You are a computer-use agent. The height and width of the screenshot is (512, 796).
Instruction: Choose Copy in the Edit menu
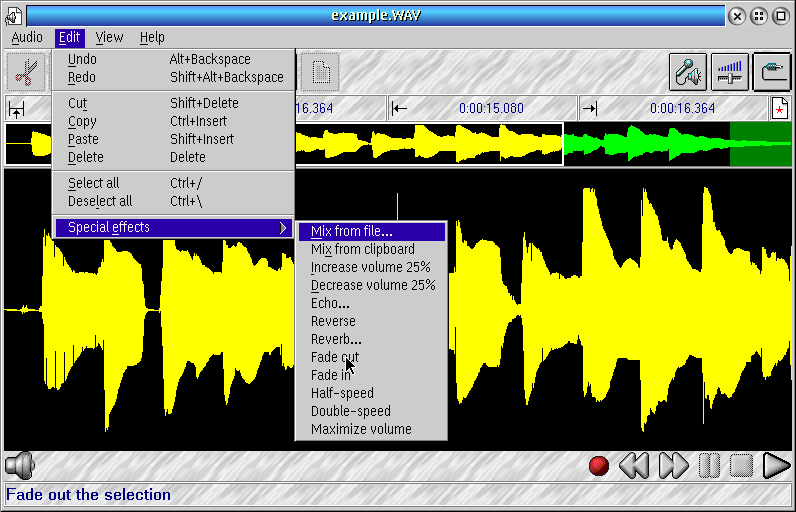pyautogui.click(x=174, y=122)
